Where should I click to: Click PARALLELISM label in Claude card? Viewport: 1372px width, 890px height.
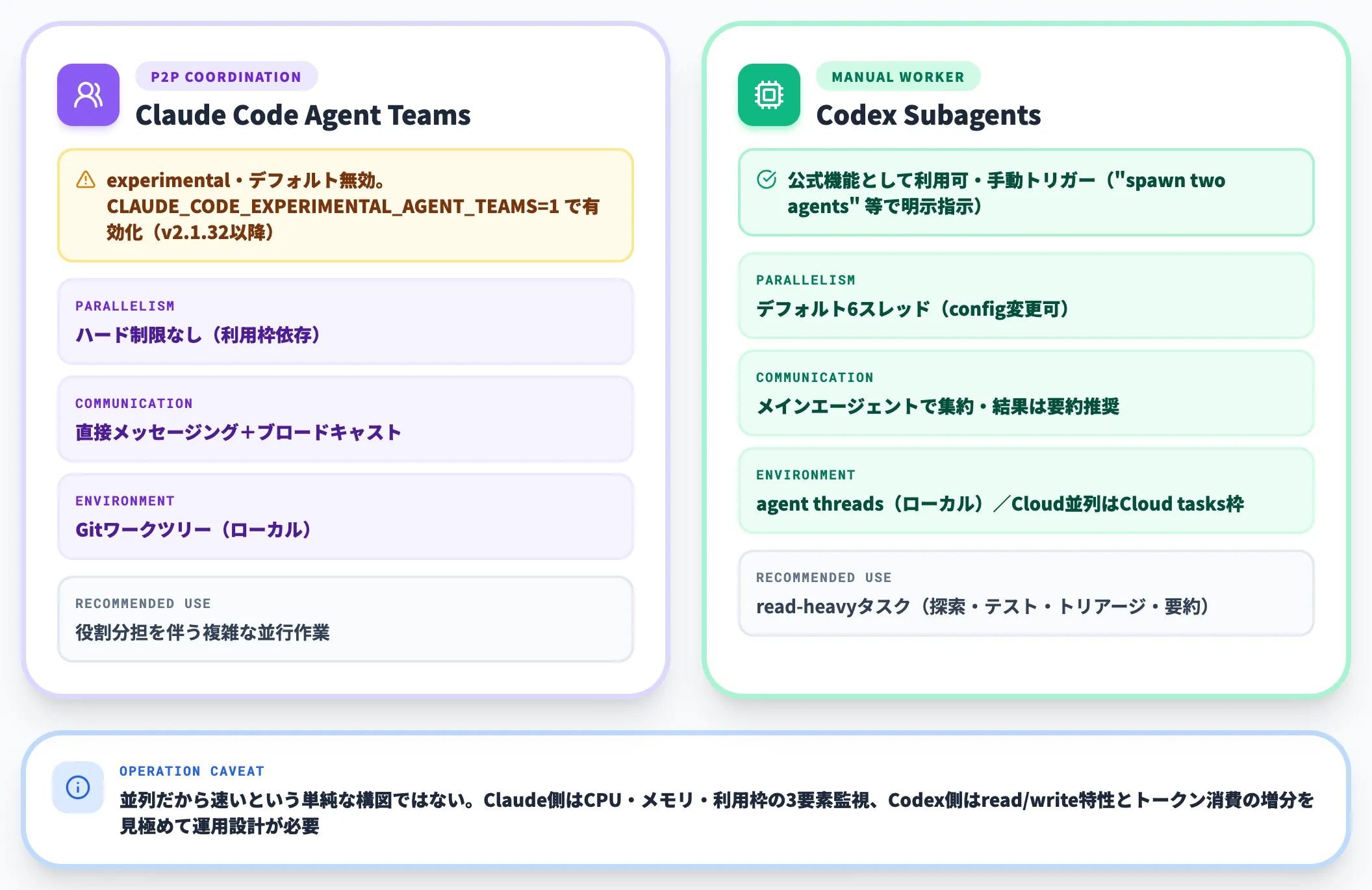click(125, 306)
